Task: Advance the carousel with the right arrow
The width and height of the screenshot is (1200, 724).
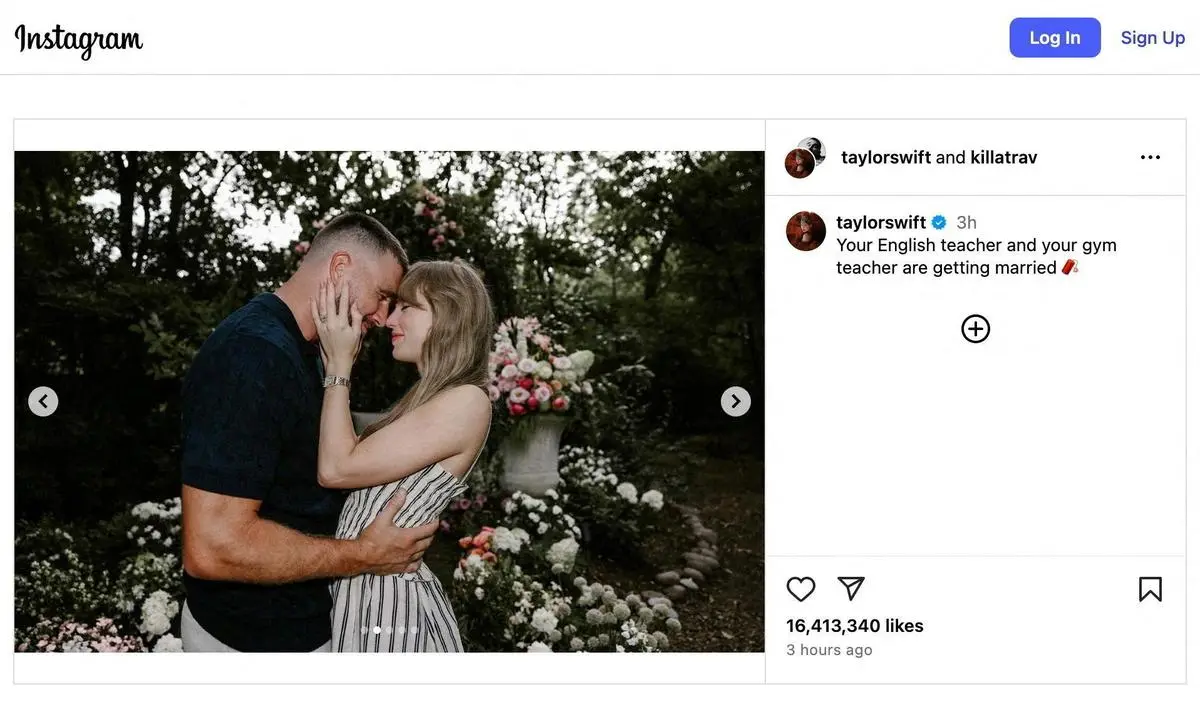Action: coord(735,400)
